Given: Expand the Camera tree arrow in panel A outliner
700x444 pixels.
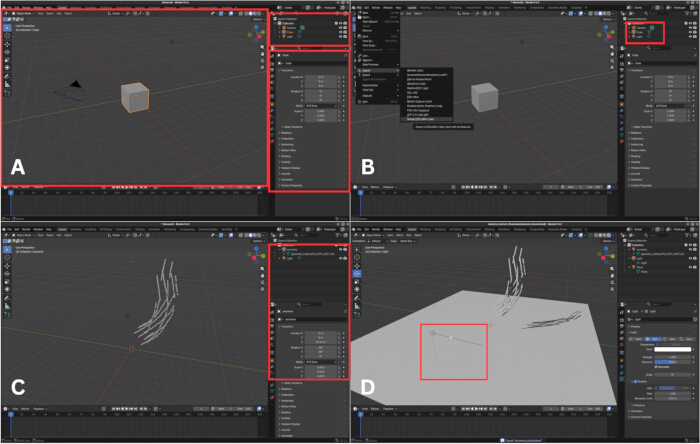Looking at the screenshot, I should point(279,28).
